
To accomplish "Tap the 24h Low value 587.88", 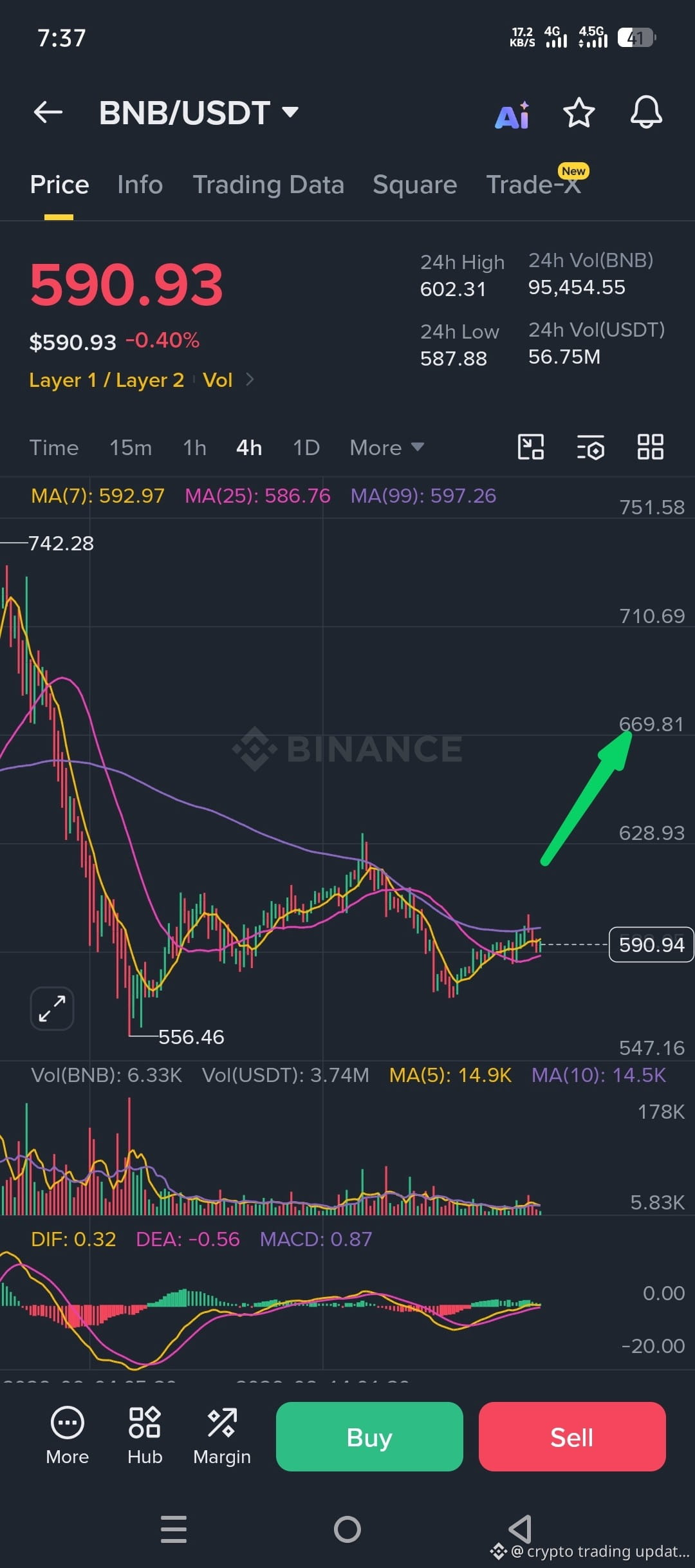I will (x=454, y=359).
